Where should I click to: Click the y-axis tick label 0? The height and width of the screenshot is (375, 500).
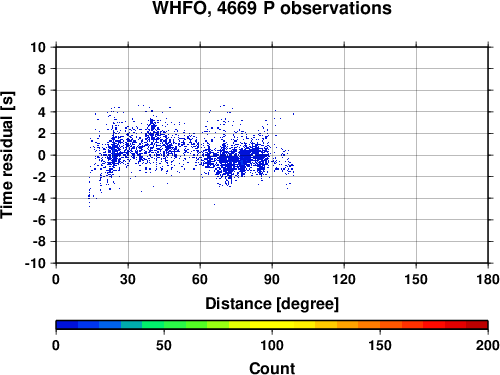coord(42,155)
